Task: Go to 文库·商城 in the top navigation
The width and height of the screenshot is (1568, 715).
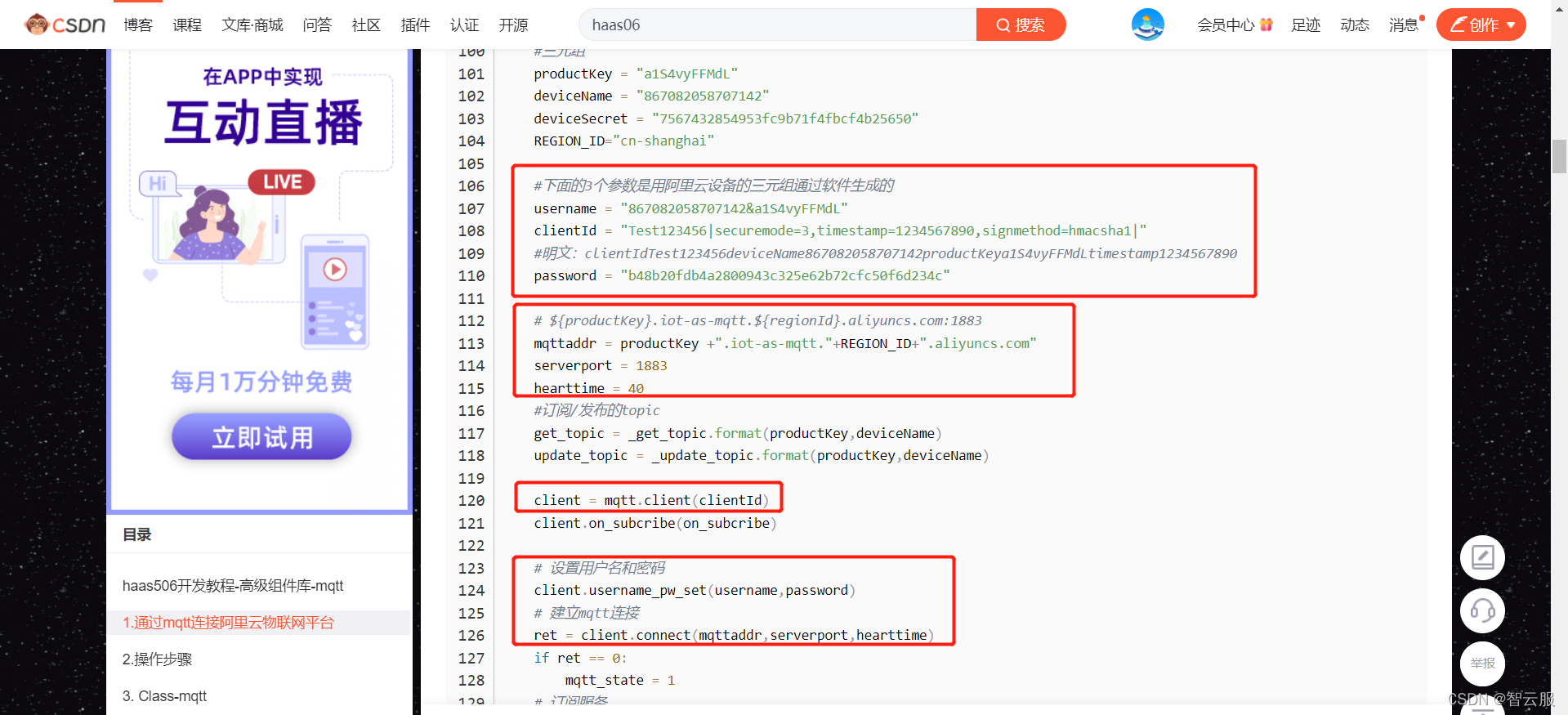Action: click(x=252, y=25)
